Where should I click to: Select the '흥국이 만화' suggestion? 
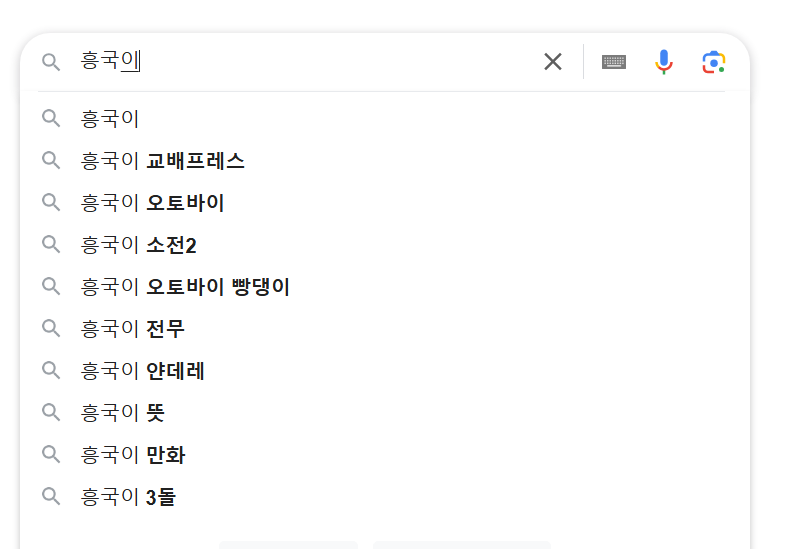pos(133,455)
